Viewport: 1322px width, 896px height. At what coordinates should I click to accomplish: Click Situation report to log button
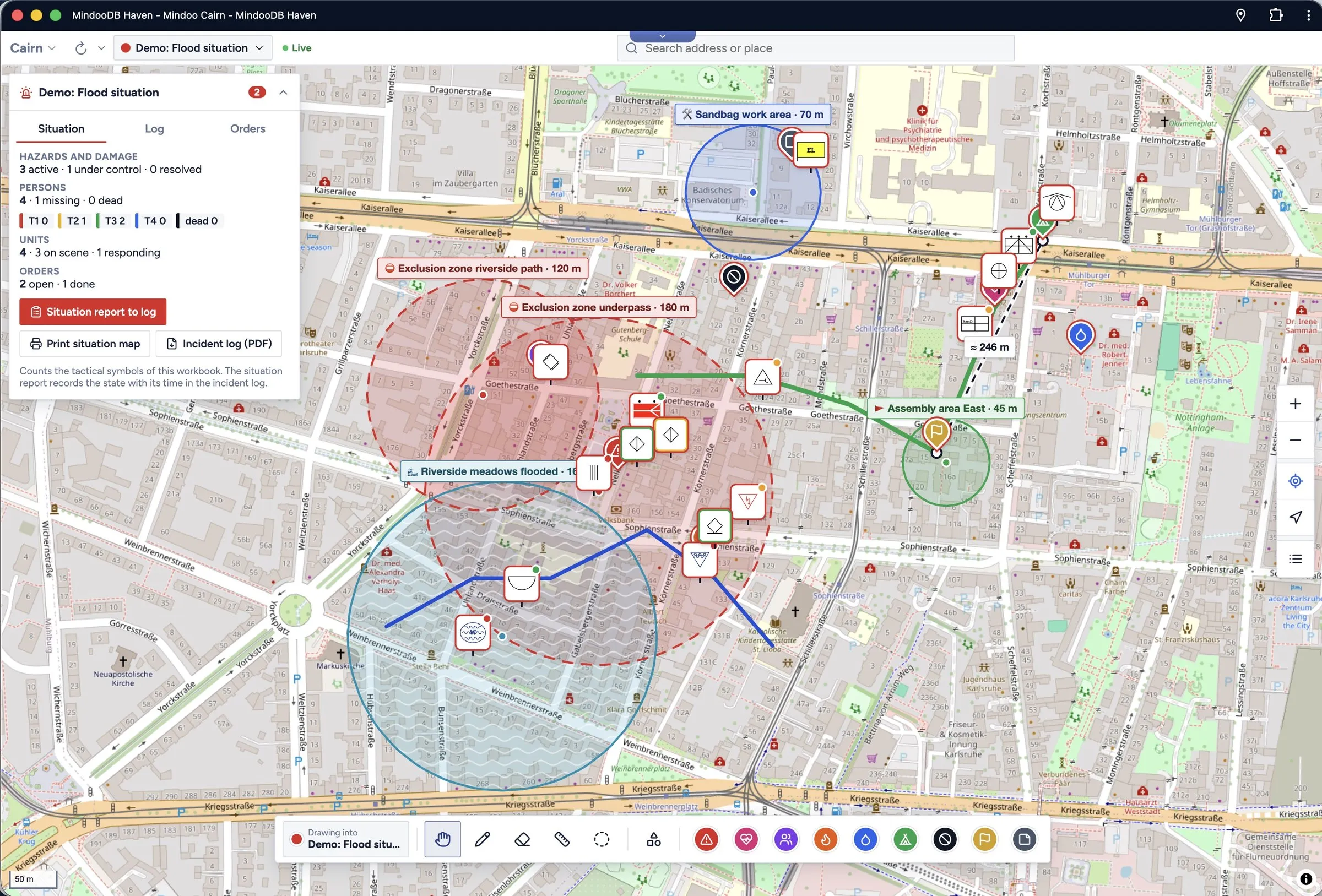pyautogui.click(x=93, y=312)
